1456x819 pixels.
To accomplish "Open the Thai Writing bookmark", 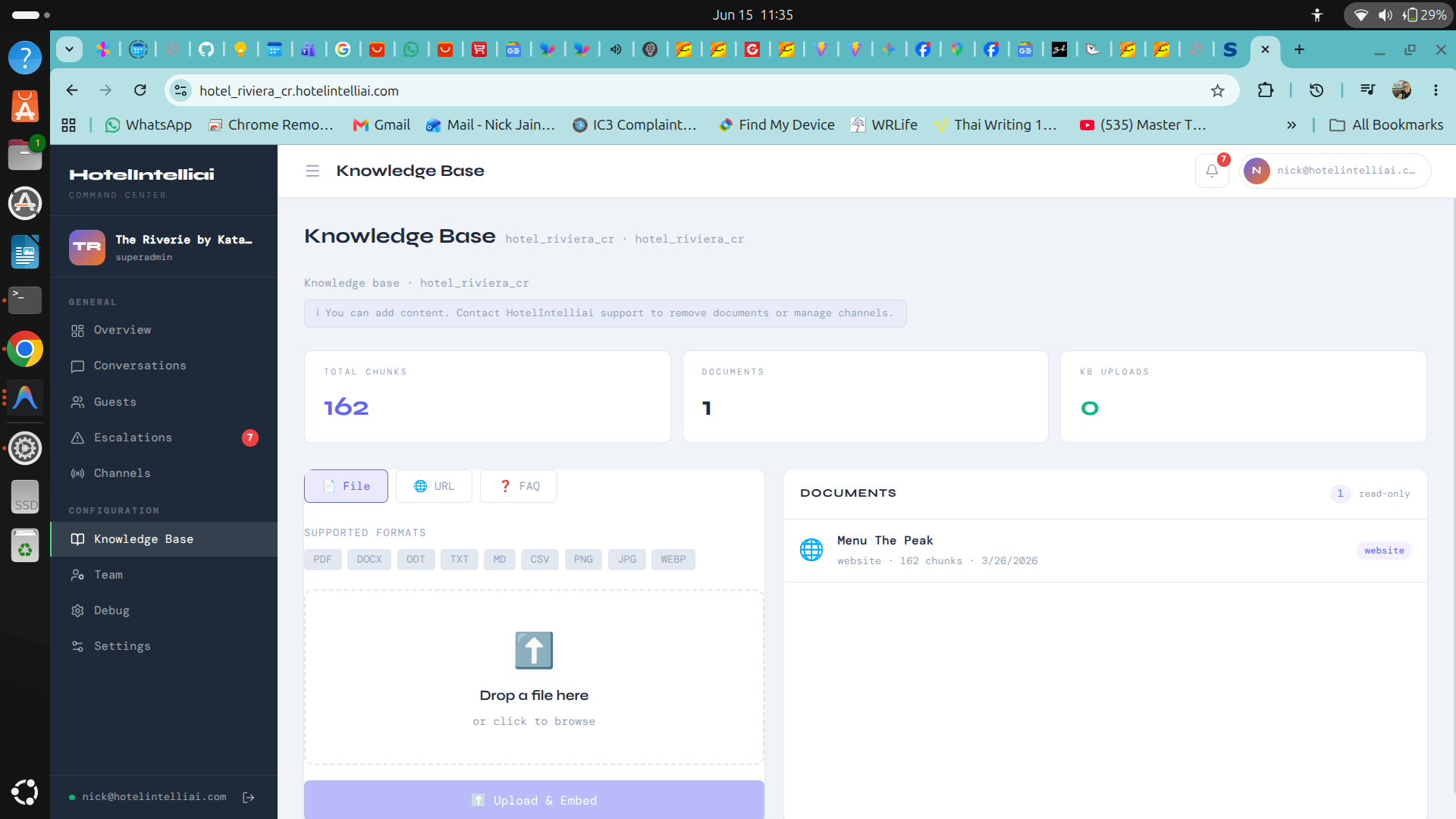I will tap(995, 125).
